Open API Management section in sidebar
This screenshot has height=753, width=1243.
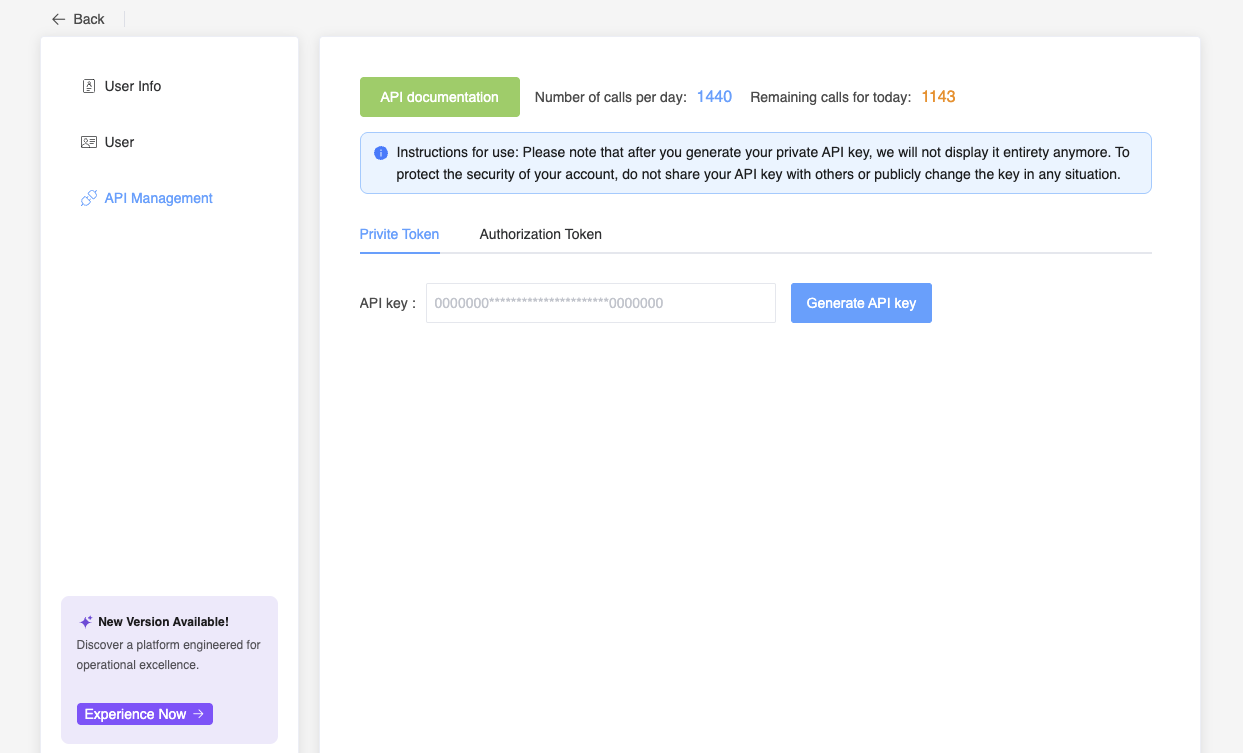(x=158, y=198)
